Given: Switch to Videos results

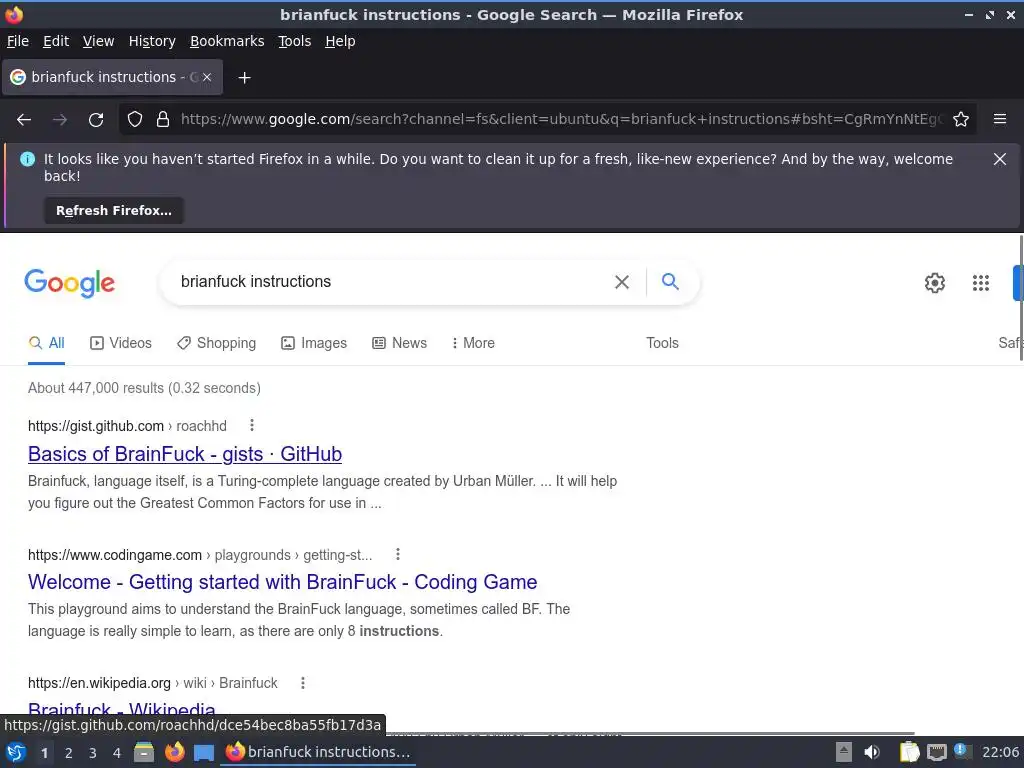Looking at the screenshot, I should point(121,343).
